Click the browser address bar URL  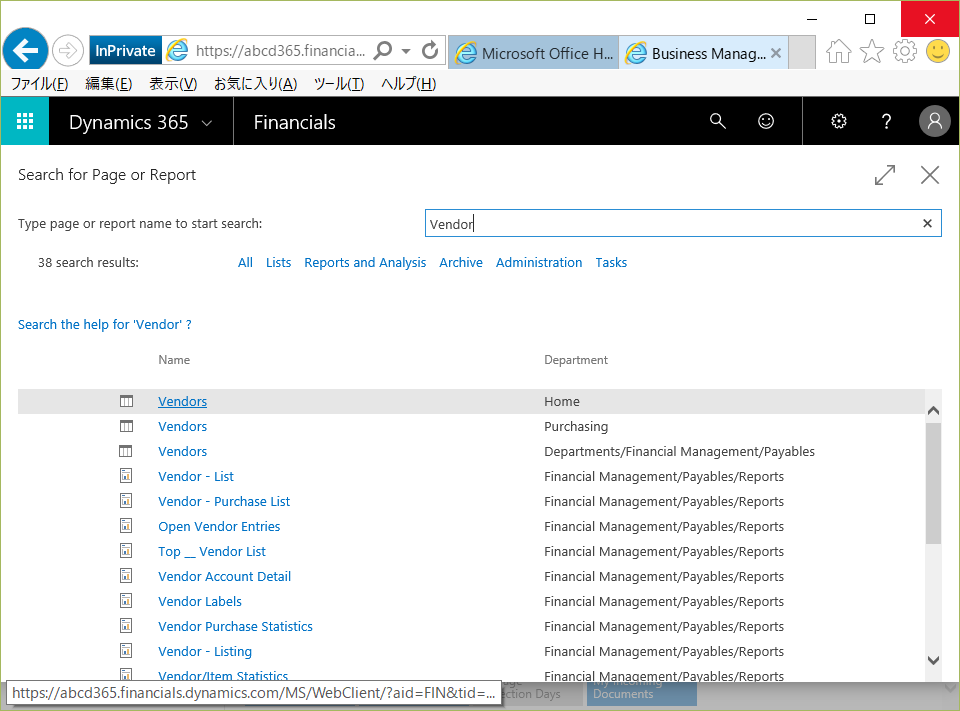coord(280,51)
